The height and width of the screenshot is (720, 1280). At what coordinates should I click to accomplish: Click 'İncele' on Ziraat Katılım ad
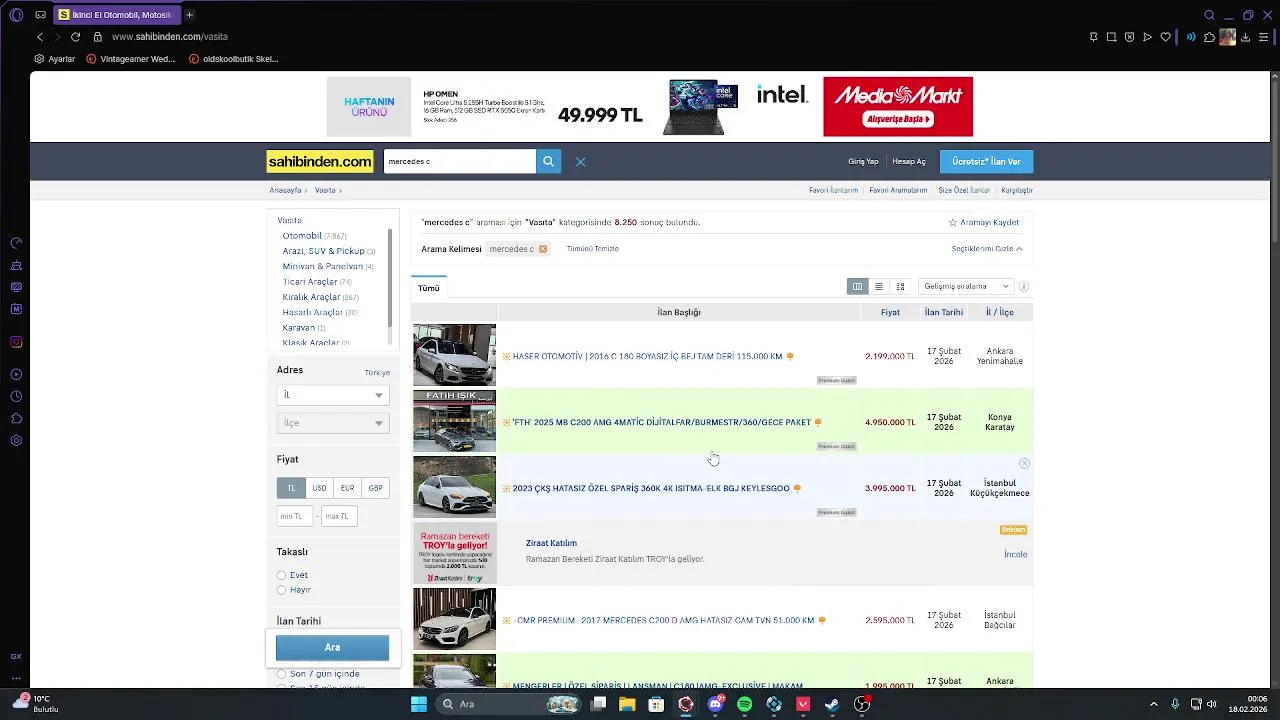click(1015, 554)
